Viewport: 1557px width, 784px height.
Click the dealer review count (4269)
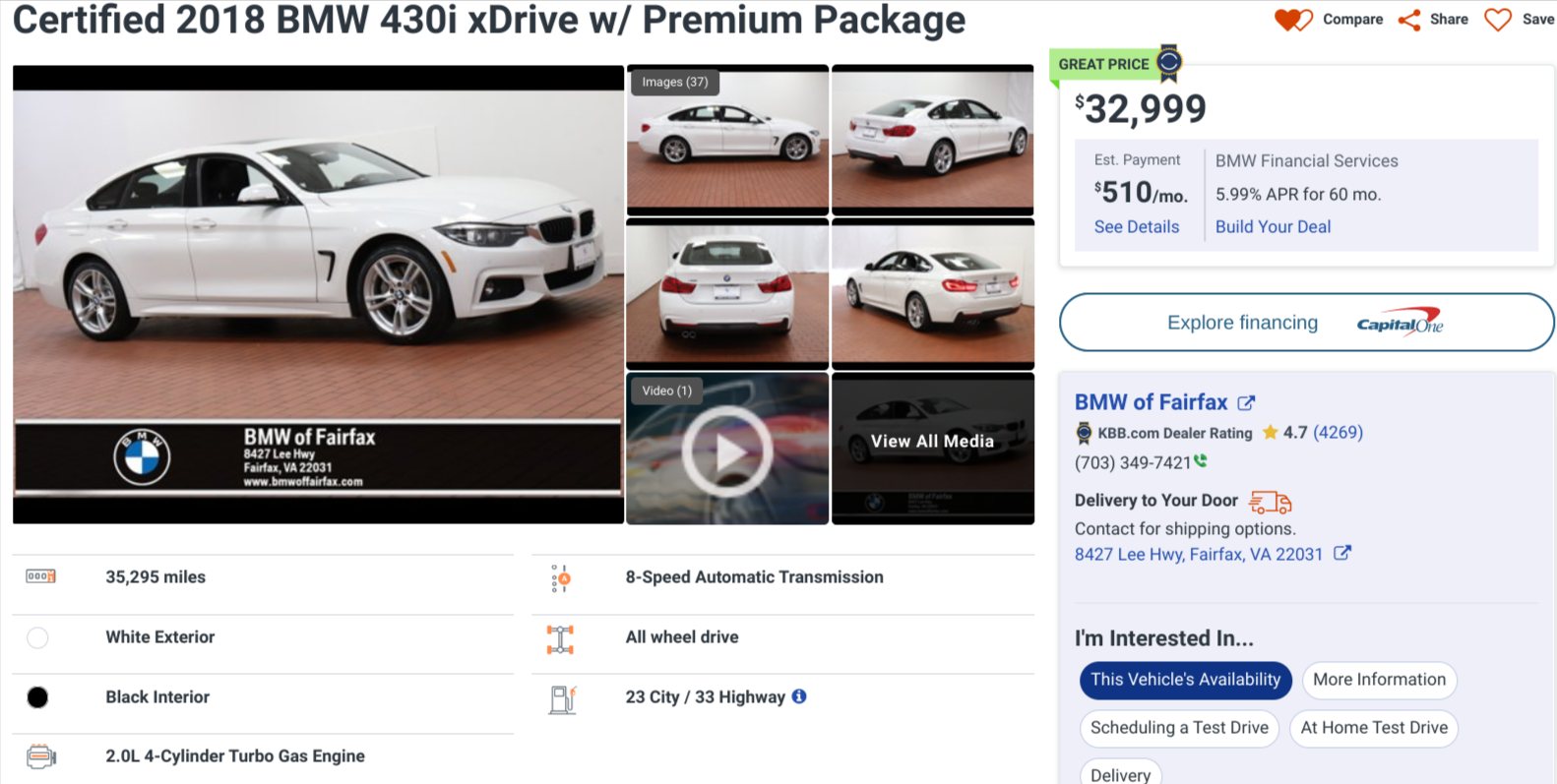(x=1338, y=433)
